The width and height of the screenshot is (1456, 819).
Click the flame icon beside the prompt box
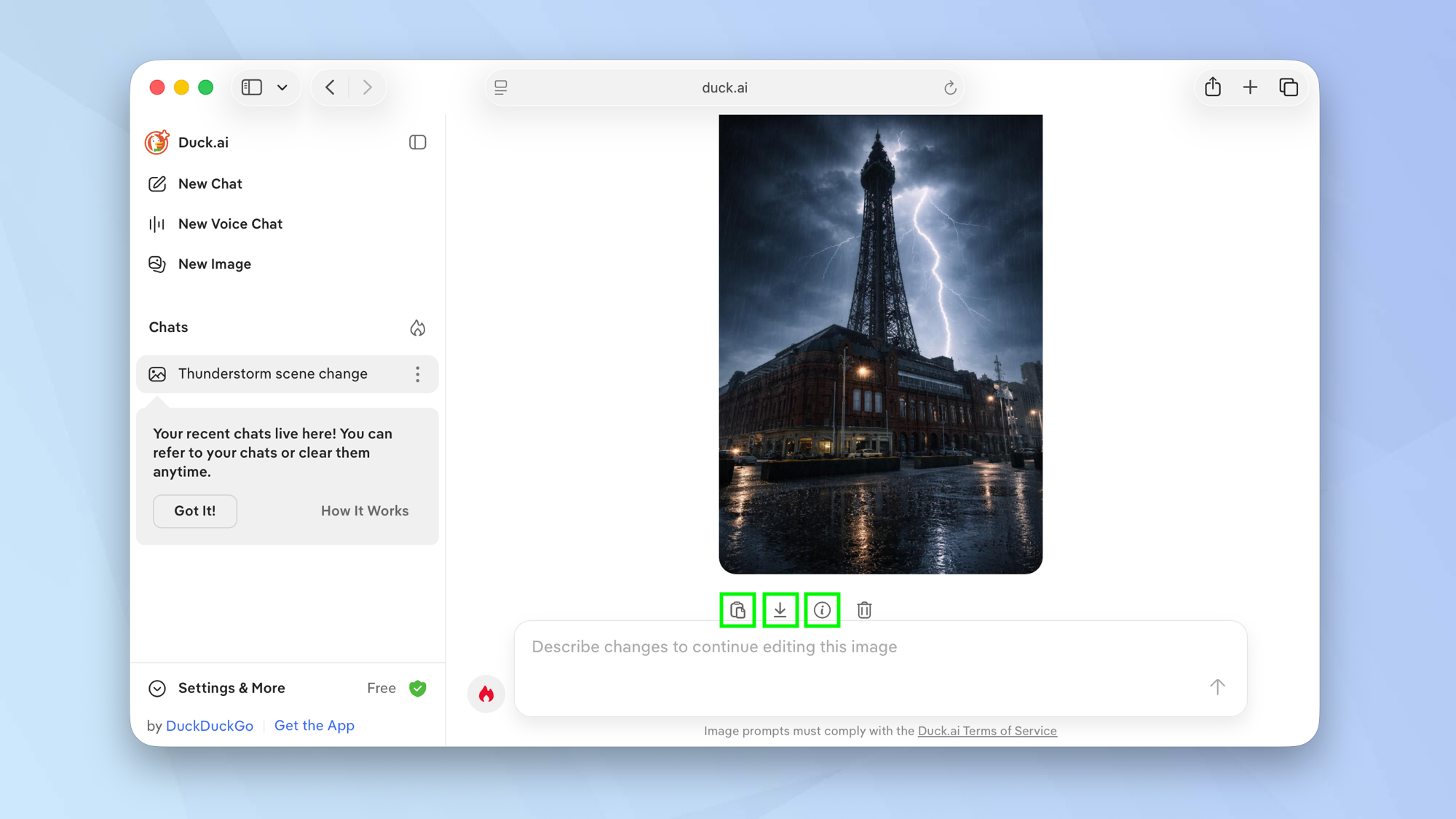click(x=486, y=694)
